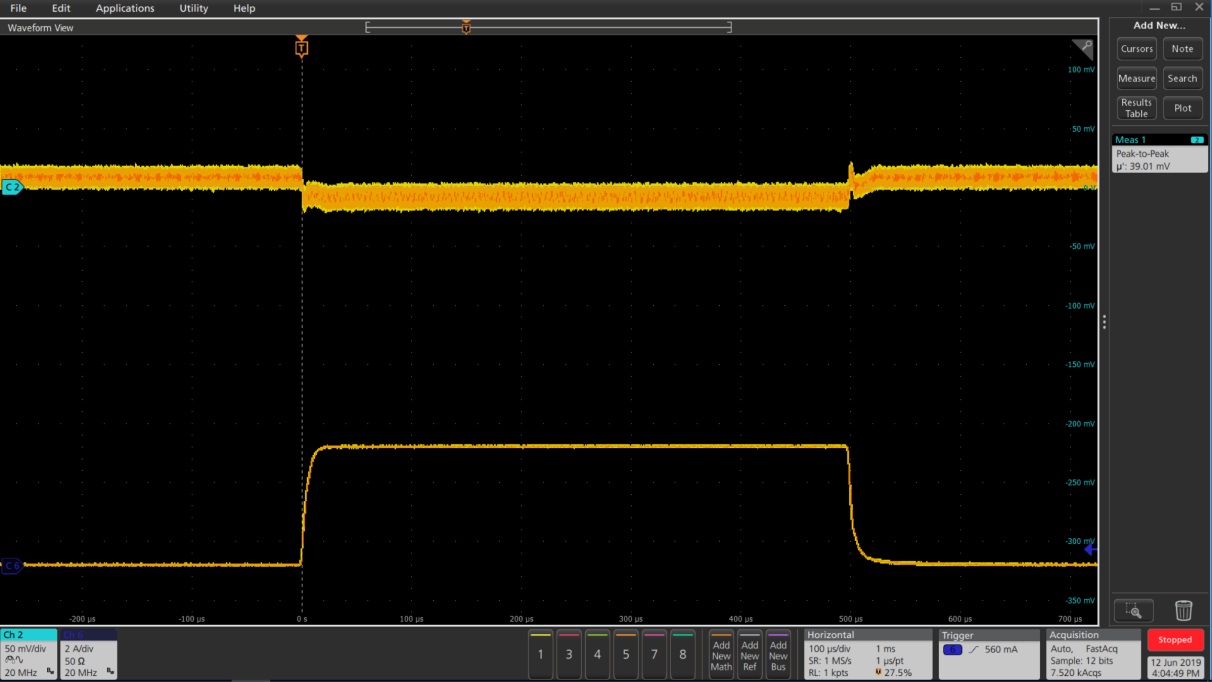Turn on inactive channel 1 button
Viewport: 1212px width, 682px height.
pos(541,654)
